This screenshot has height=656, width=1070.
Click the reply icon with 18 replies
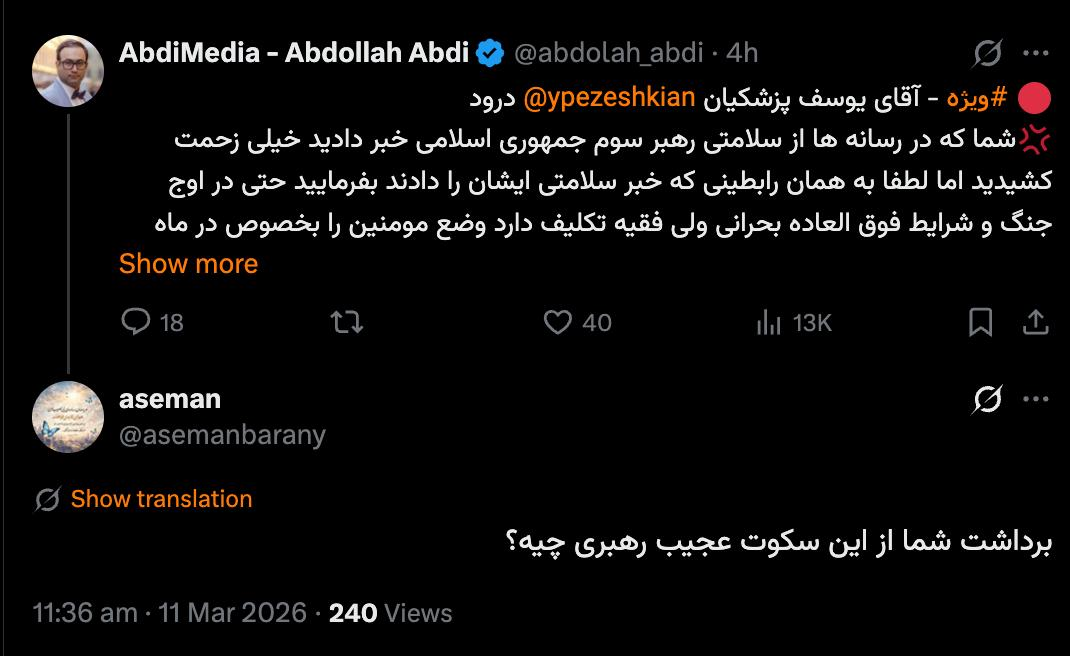[136, 322]
